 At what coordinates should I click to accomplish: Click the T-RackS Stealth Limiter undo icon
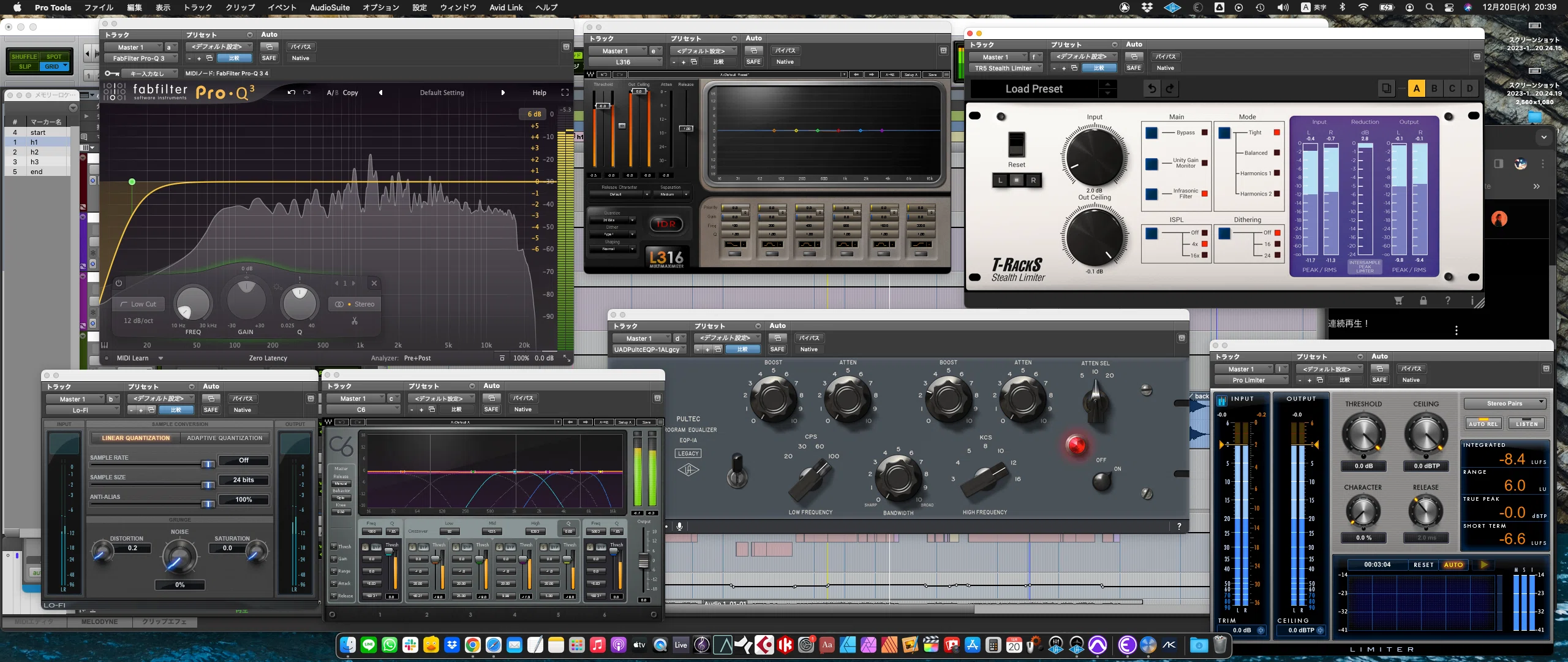(1151, 88)
